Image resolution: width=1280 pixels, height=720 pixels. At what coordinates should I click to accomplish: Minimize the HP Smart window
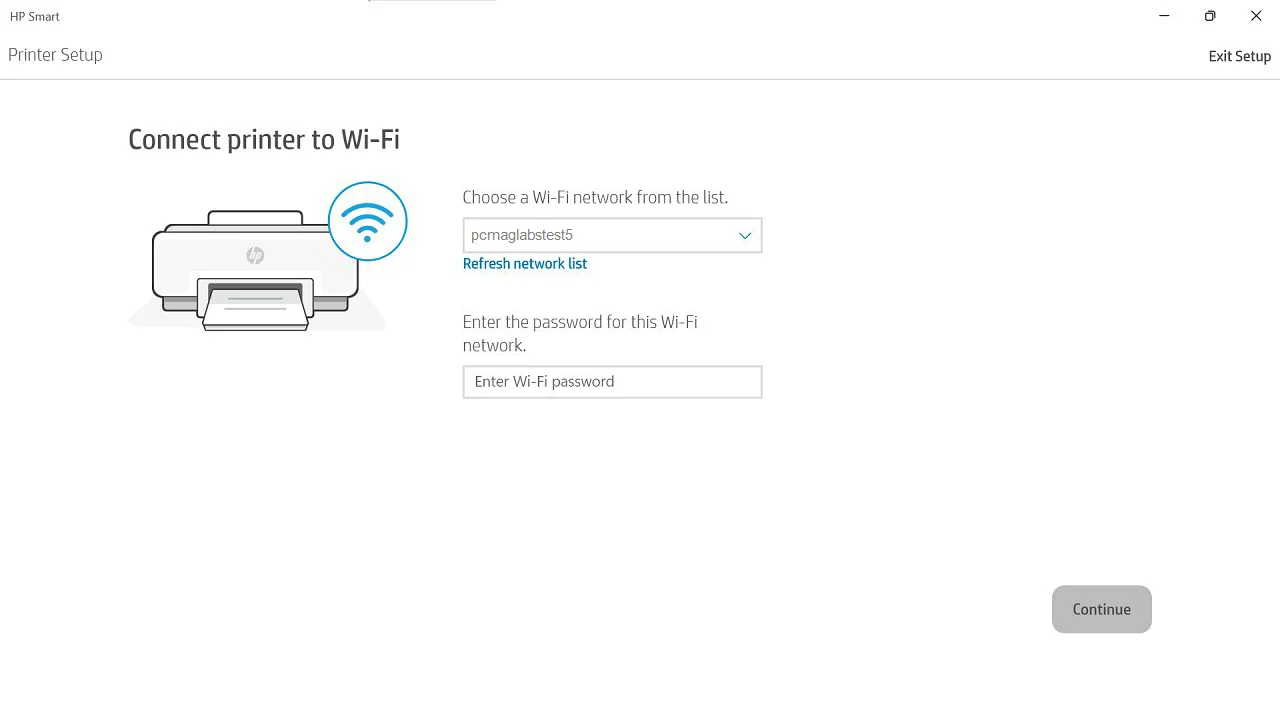point(1164,16)
